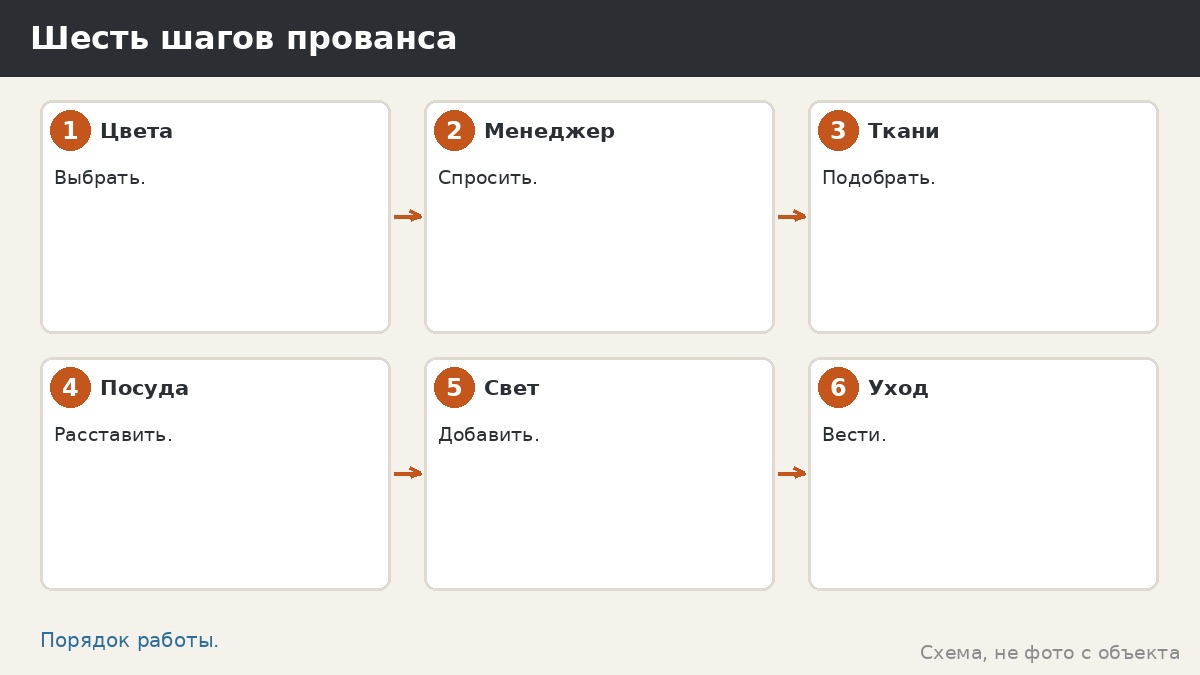Screen dimensions: 1200x675
Task: Click the arrow between Менеджер and Ткани cards
Action: click(x=792, y=216)
